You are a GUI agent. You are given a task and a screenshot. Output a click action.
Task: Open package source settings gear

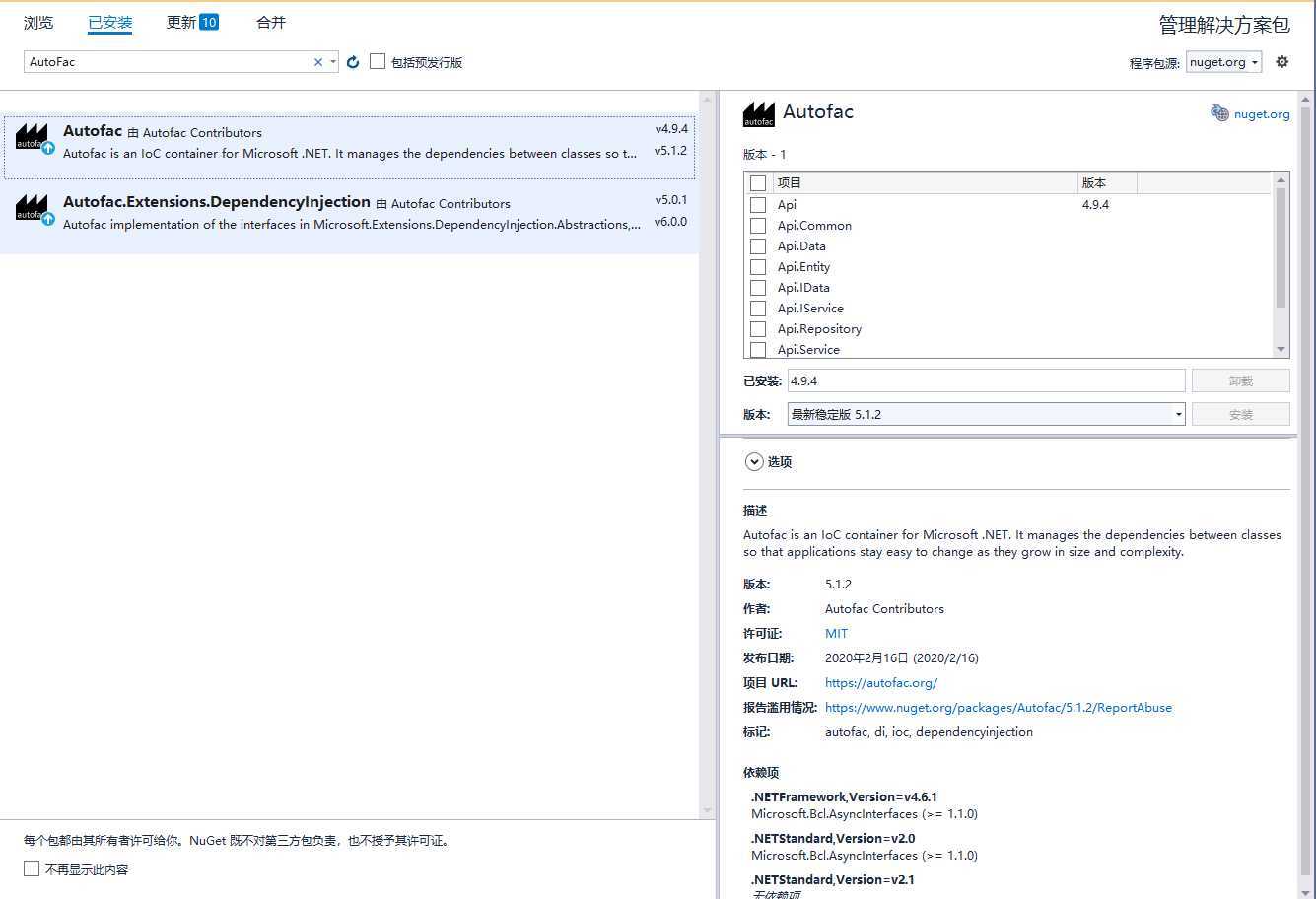point(1281,61)
